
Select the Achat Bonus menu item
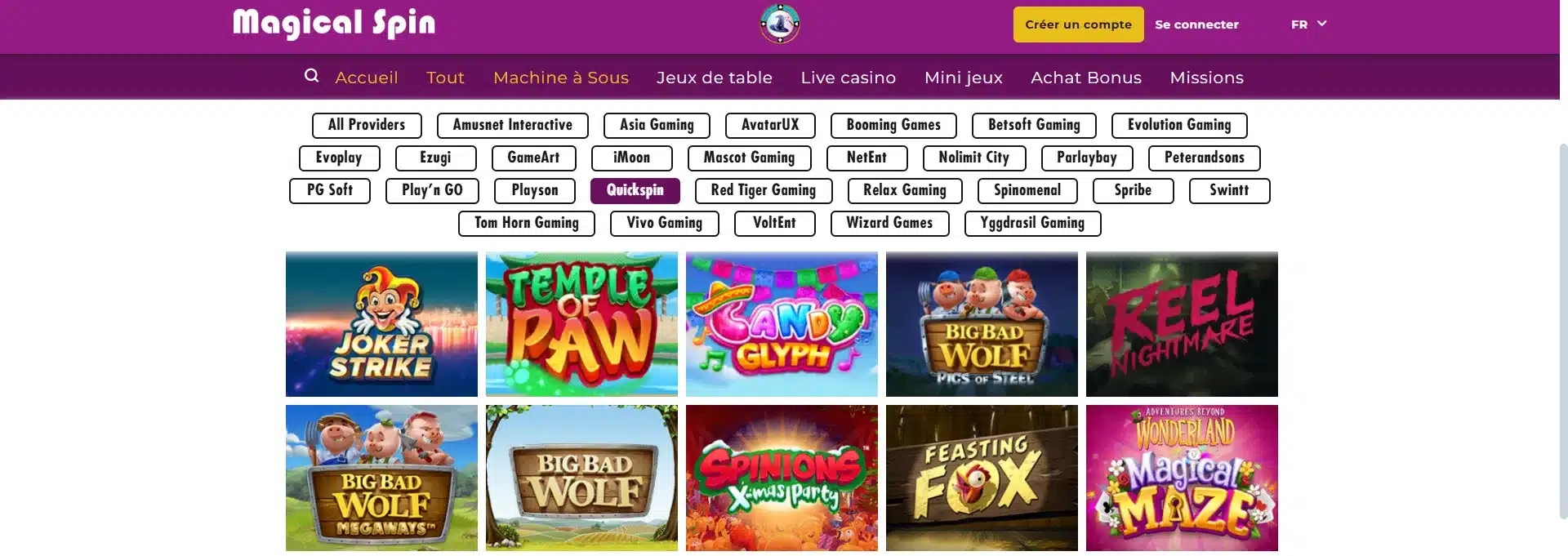1085,78
